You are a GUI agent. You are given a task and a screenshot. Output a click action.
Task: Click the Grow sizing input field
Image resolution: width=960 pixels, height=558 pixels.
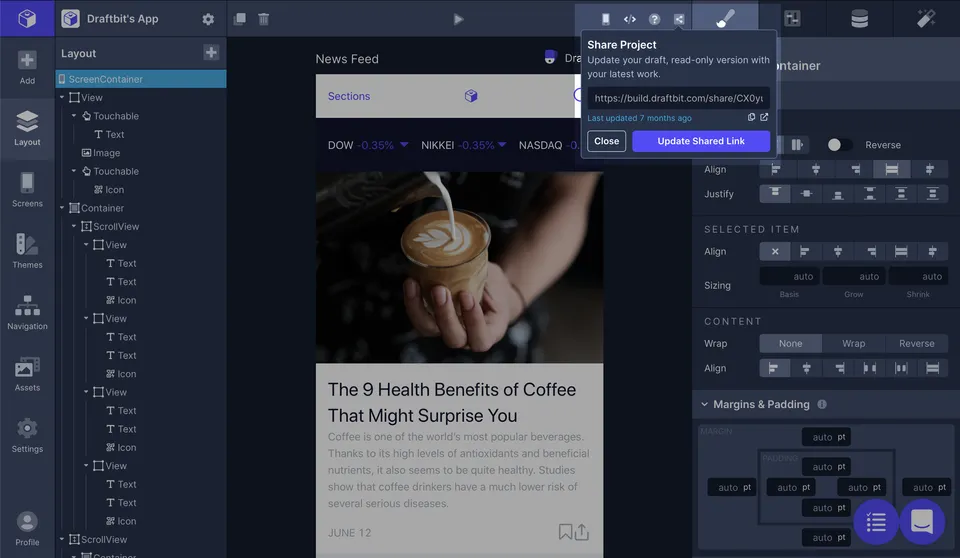(x=854, y=276)
